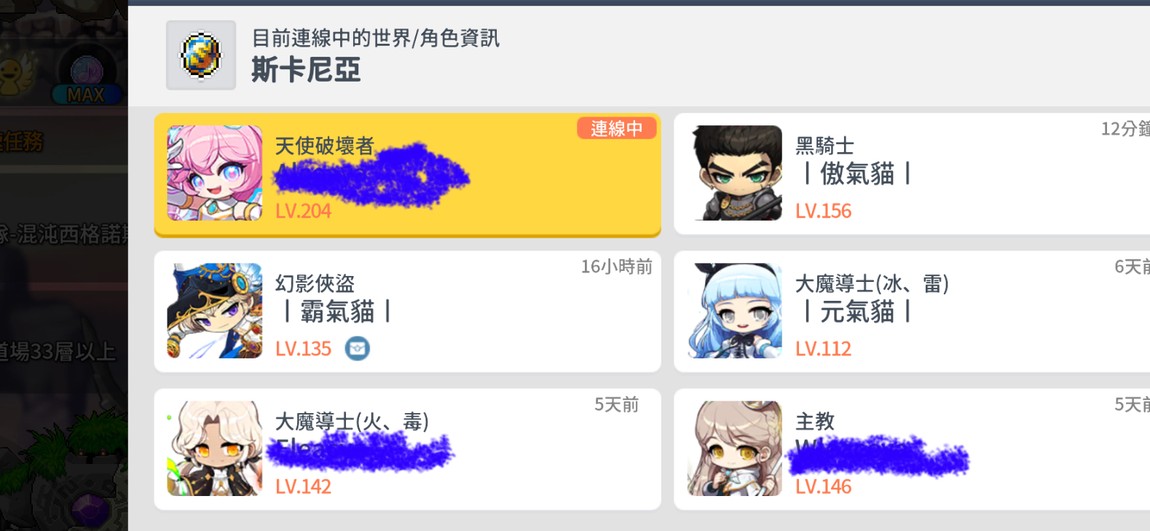Choose the 丨霸氣貓丨 character card
The image size is (1150, 531).
point(407,312)
